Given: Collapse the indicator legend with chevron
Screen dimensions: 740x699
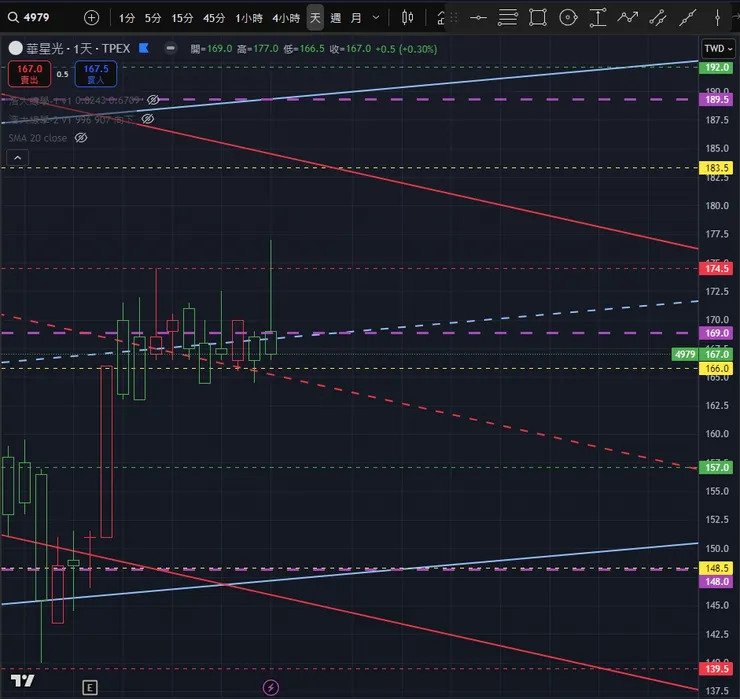Looking at the screenshot, I should pyautogui.click(x=17, y=158).
